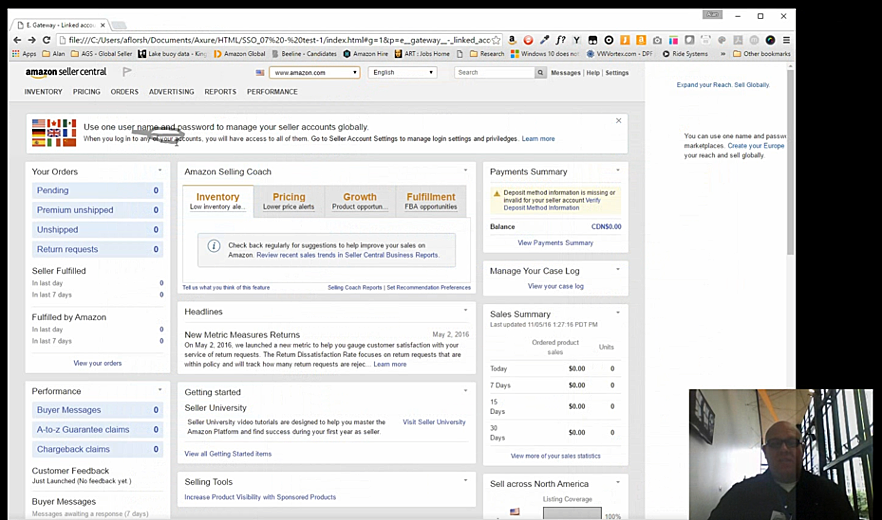Image resolution: width=882 pixels, height=520 pixels.
Task: Click the red Adblock extension icon
Action: (528, 40)
